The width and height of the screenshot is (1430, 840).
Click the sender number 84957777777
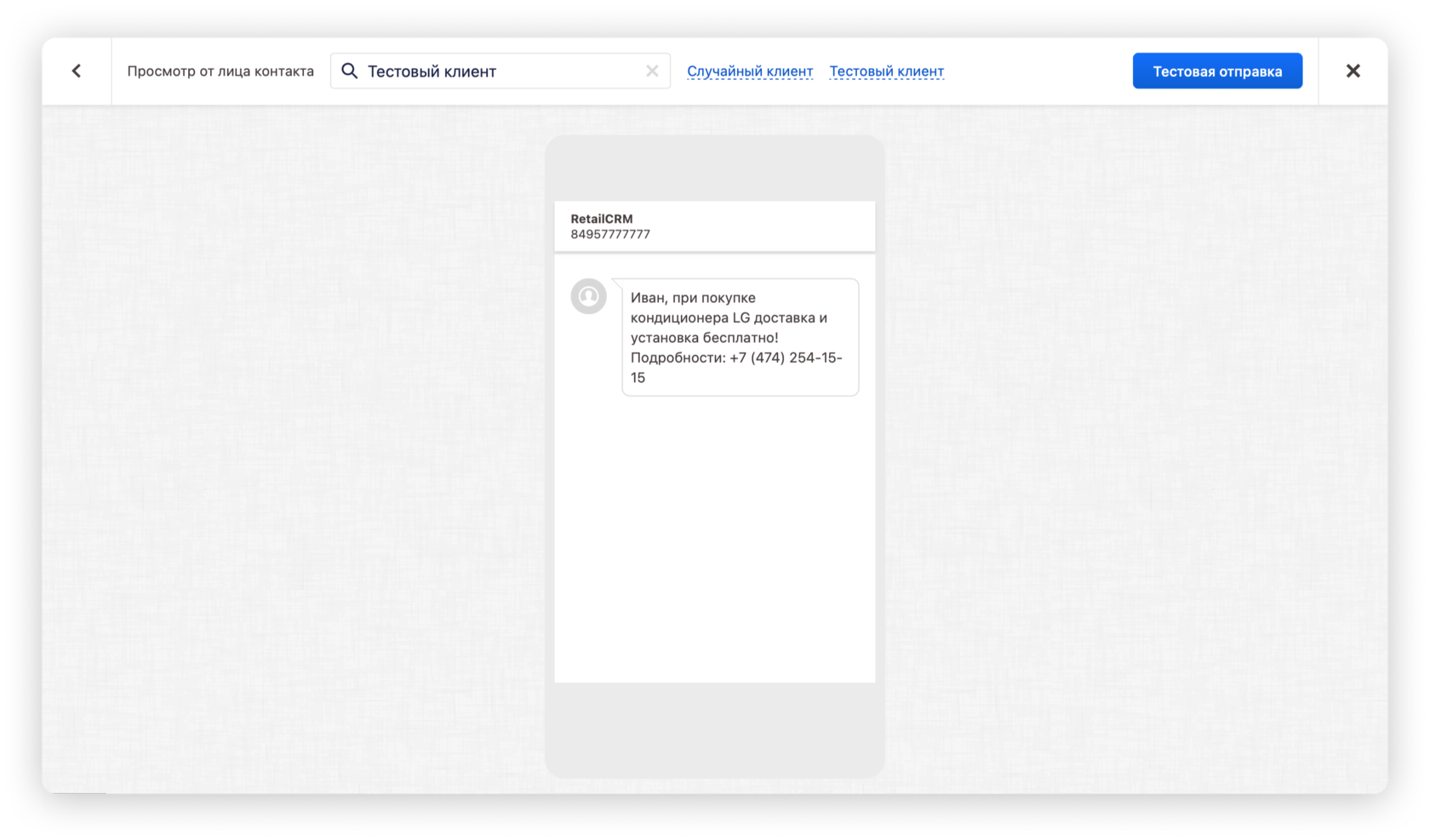(x=610, y=234)
